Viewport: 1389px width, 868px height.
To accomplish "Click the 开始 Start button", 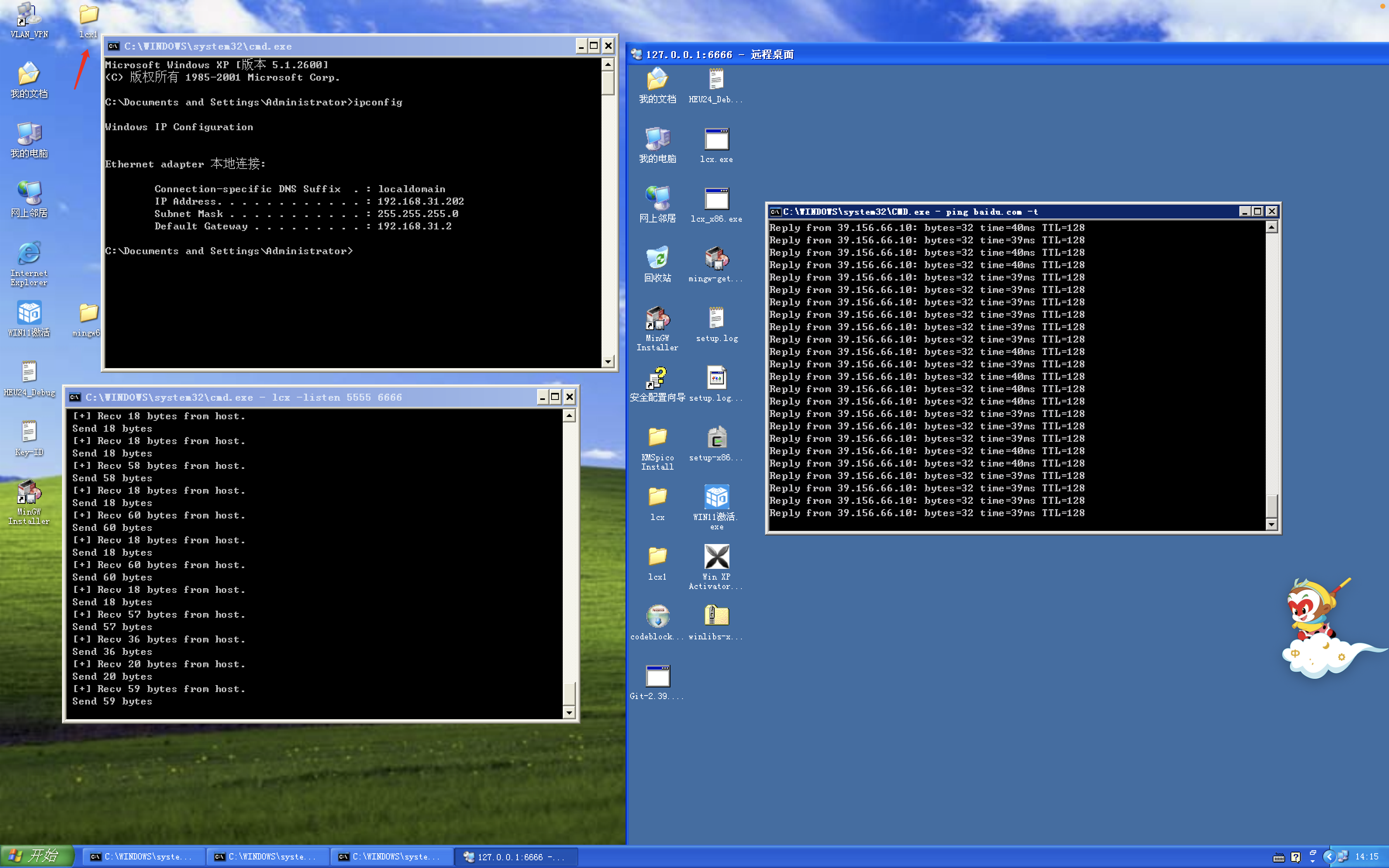I will point(37,856).
